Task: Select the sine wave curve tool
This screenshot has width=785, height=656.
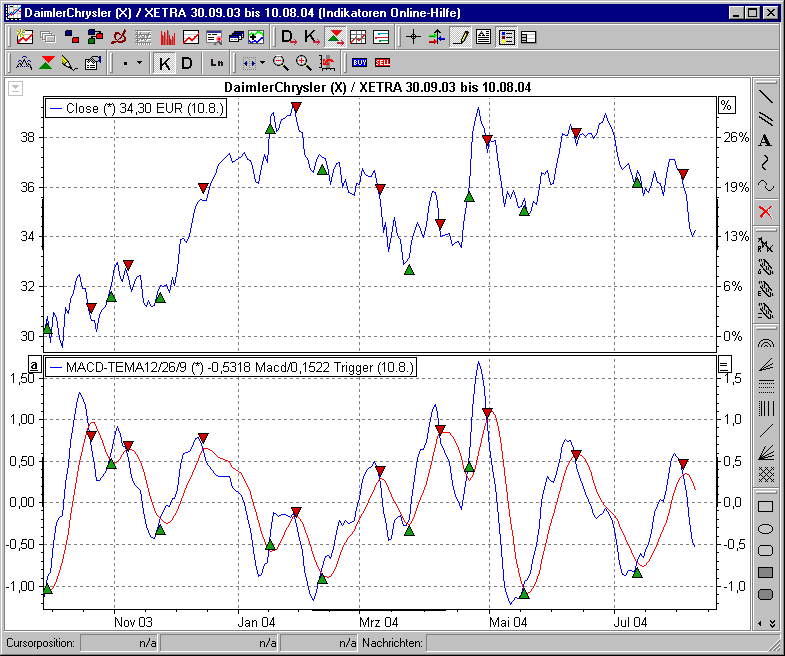Action: 766,185
